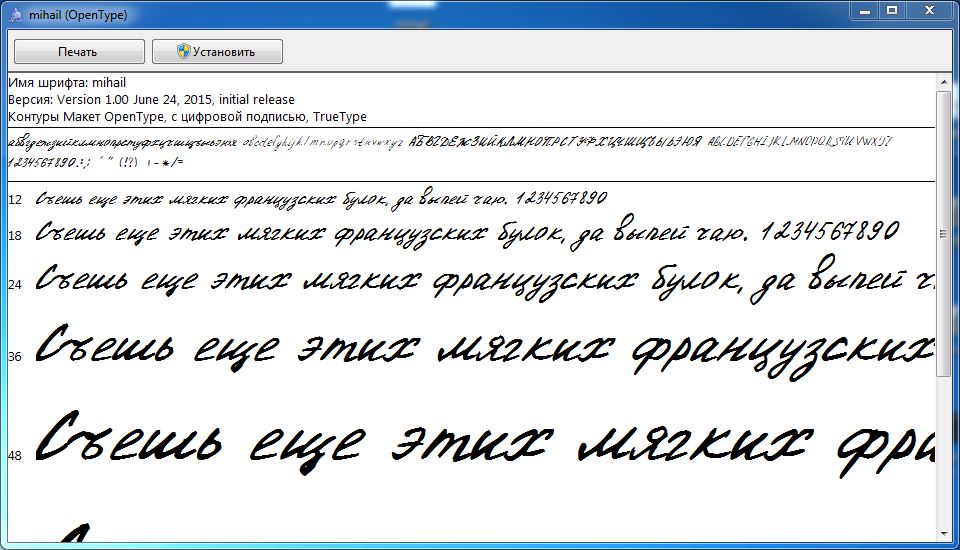This screenshot has width=960, height=550.
Task: Maximize the mihail font window
Action: tap(892, 10)
